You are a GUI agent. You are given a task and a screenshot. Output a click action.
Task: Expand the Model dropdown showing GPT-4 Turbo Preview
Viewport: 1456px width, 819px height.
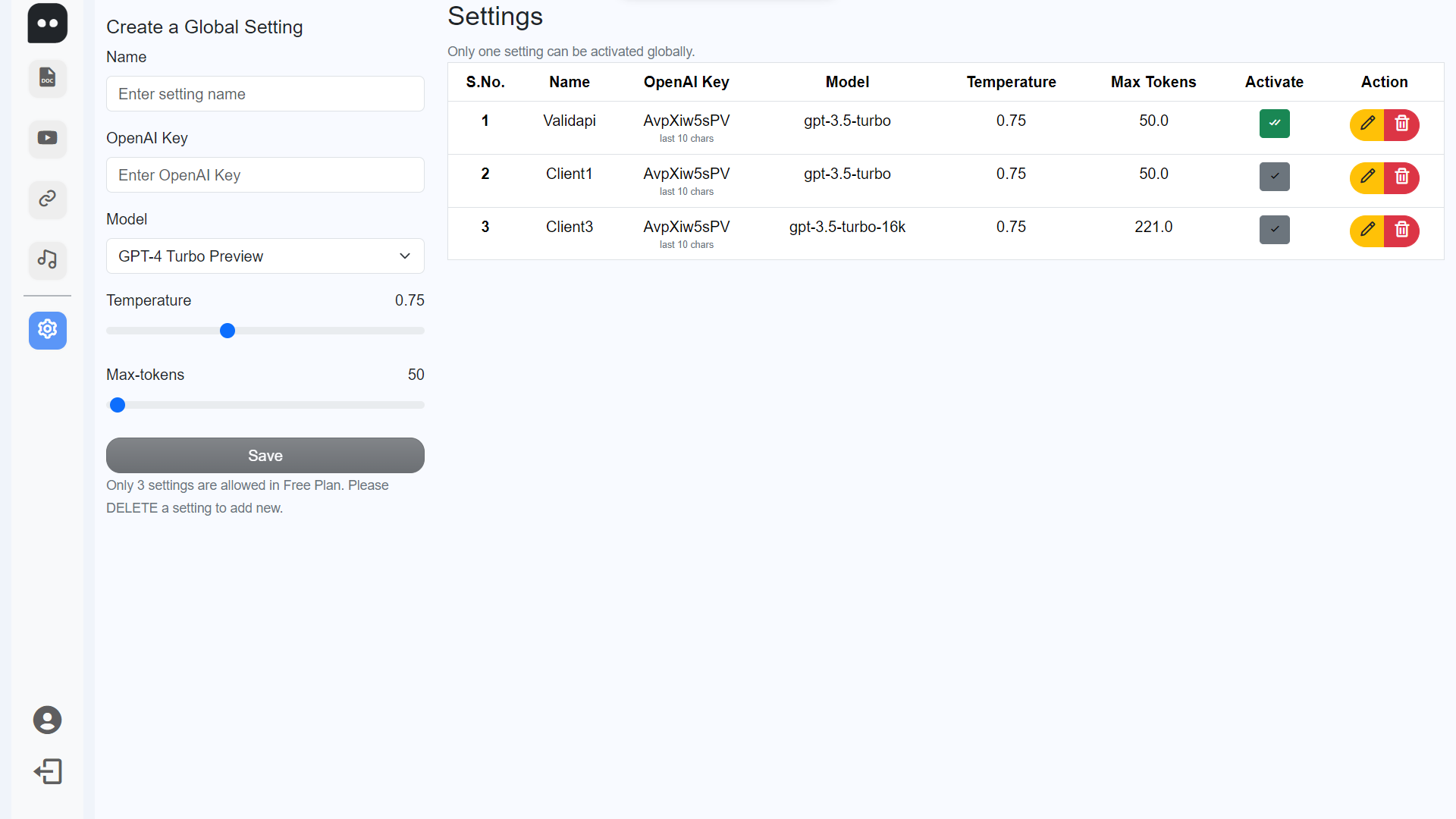click(265, 256)
